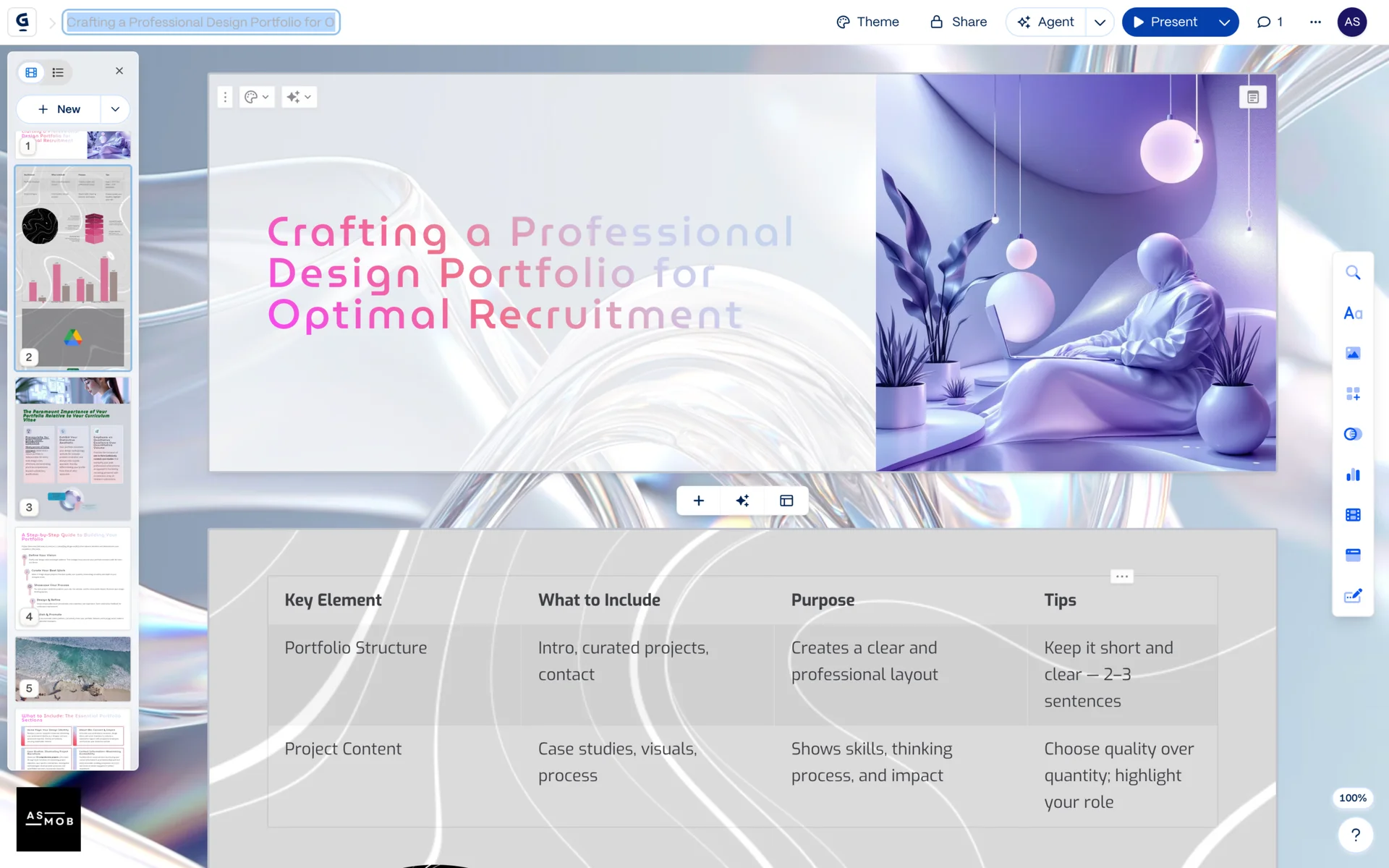Switch sidebar to filmstrip view
This screenshot has height=868, width=1389.
click(x=31, y=72)
